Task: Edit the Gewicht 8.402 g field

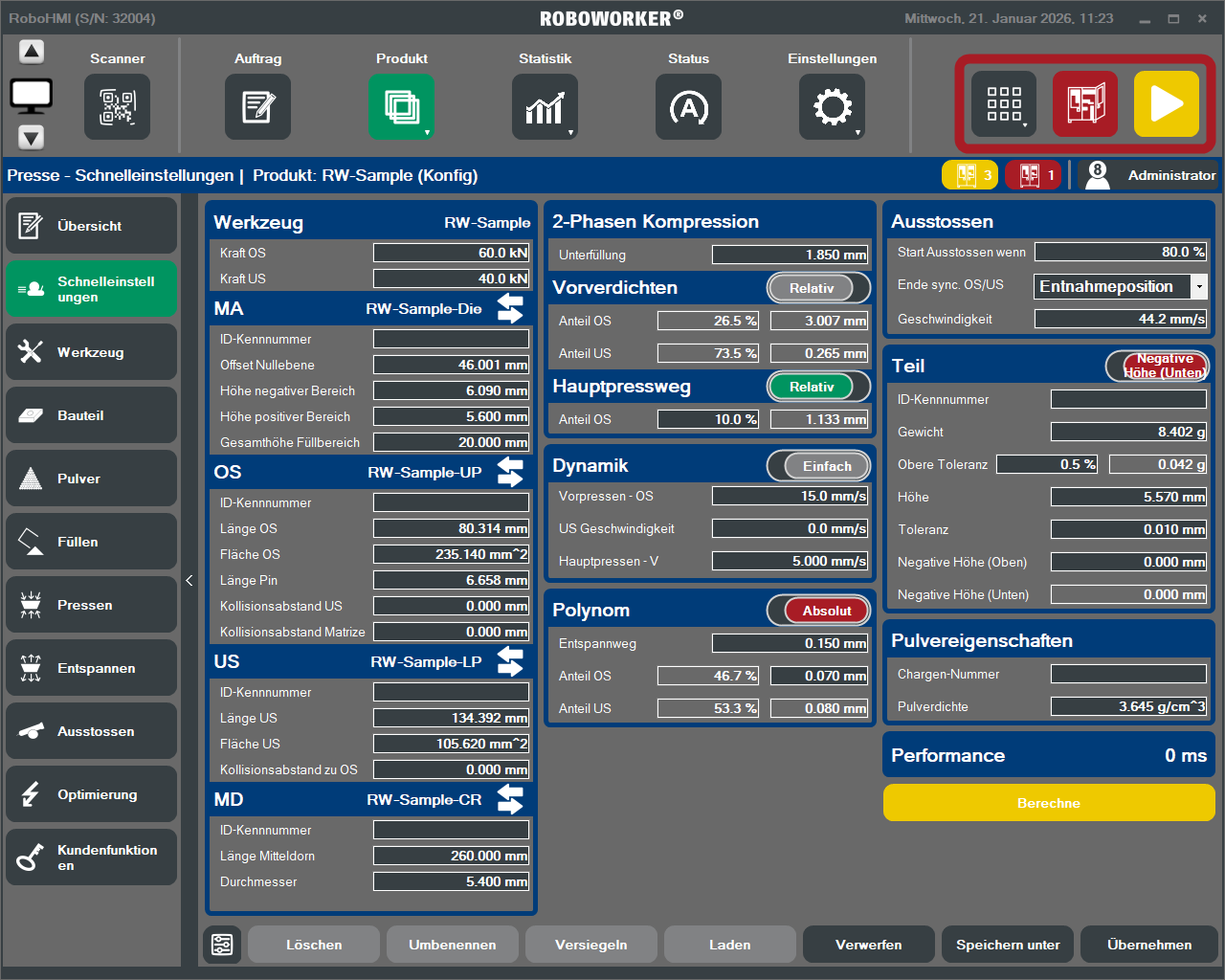Action: tap(1128, 432)
